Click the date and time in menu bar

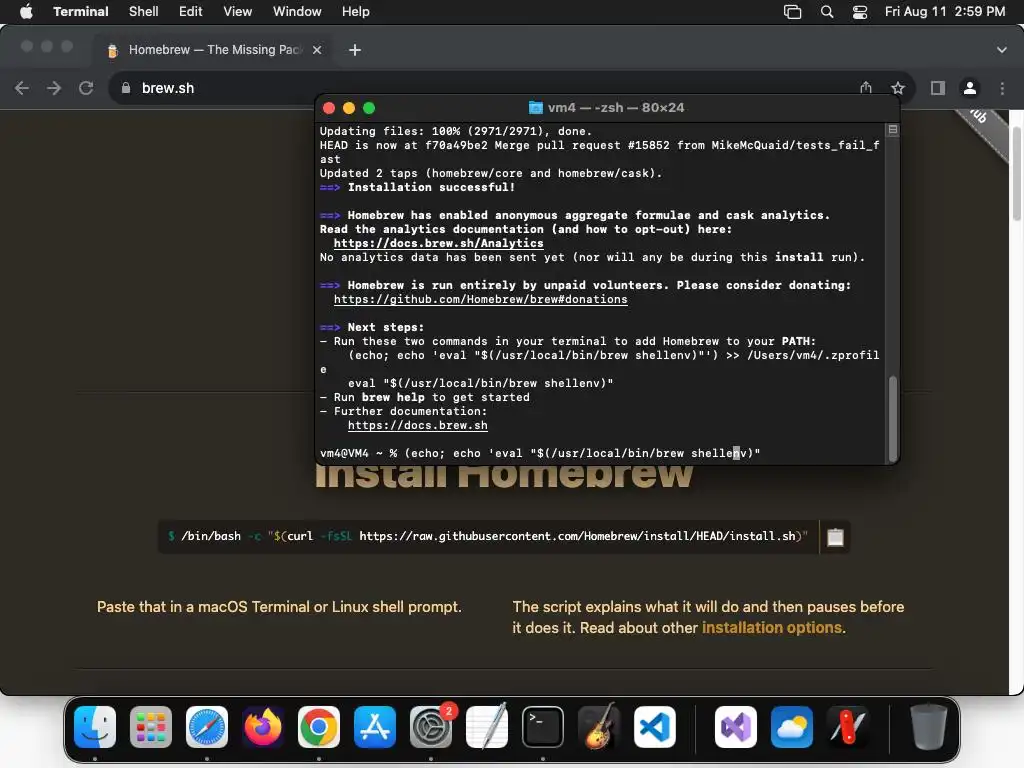pyautogui.click(x=944, y=11)
